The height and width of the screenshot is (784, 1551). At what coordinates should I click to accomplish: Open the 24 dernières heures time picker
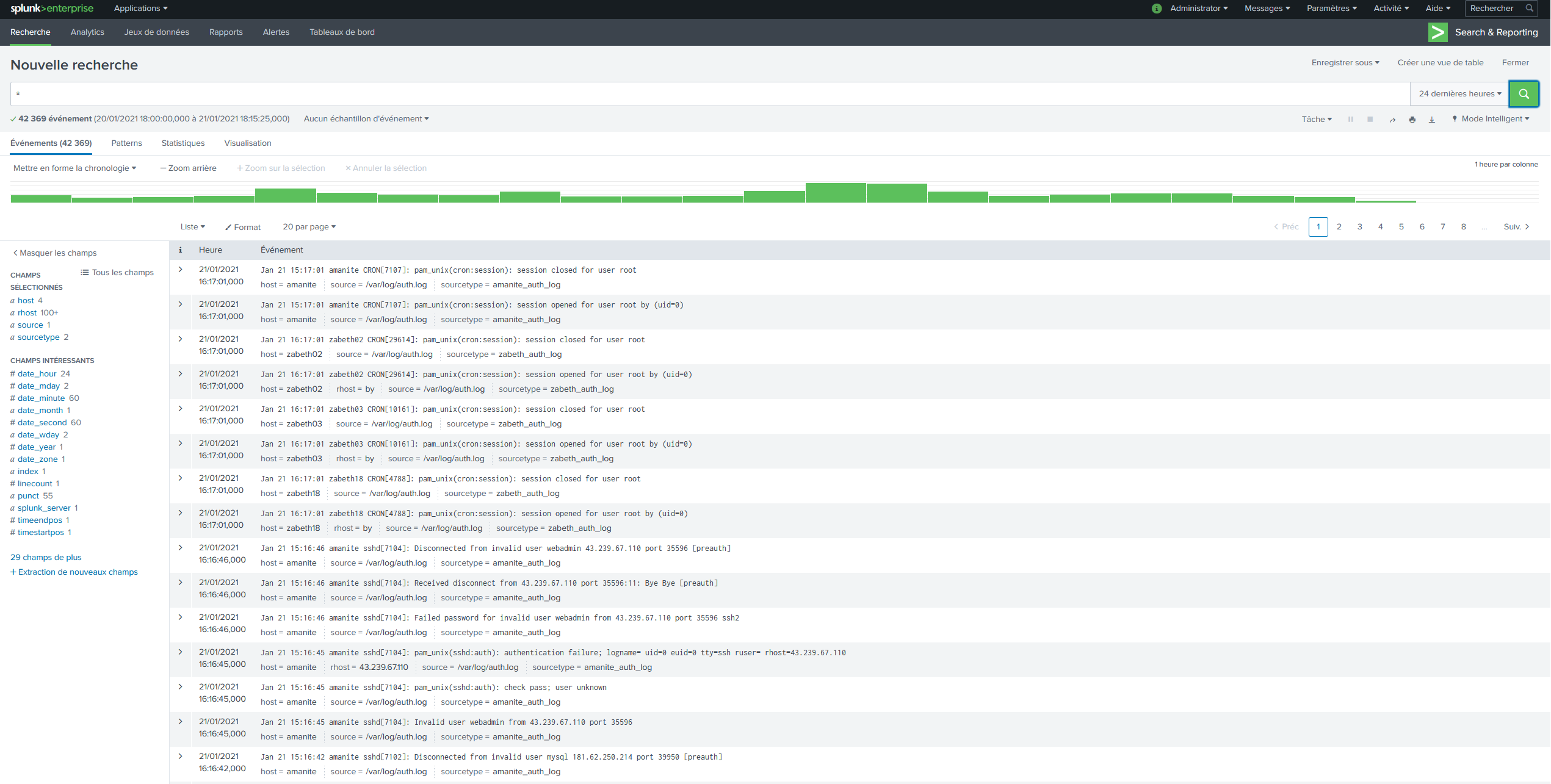point(1459,94)
